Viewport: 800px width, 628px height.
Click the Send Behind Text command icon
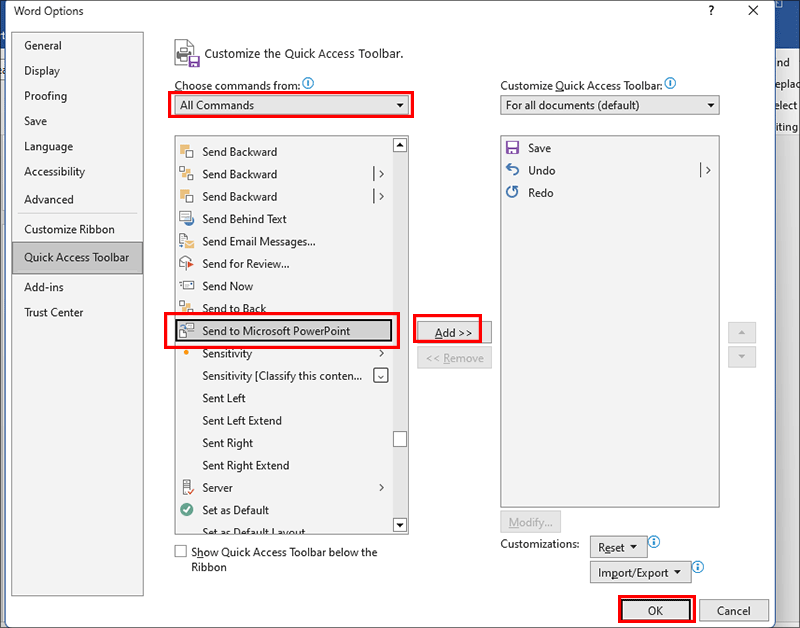[x=189, y=218]
